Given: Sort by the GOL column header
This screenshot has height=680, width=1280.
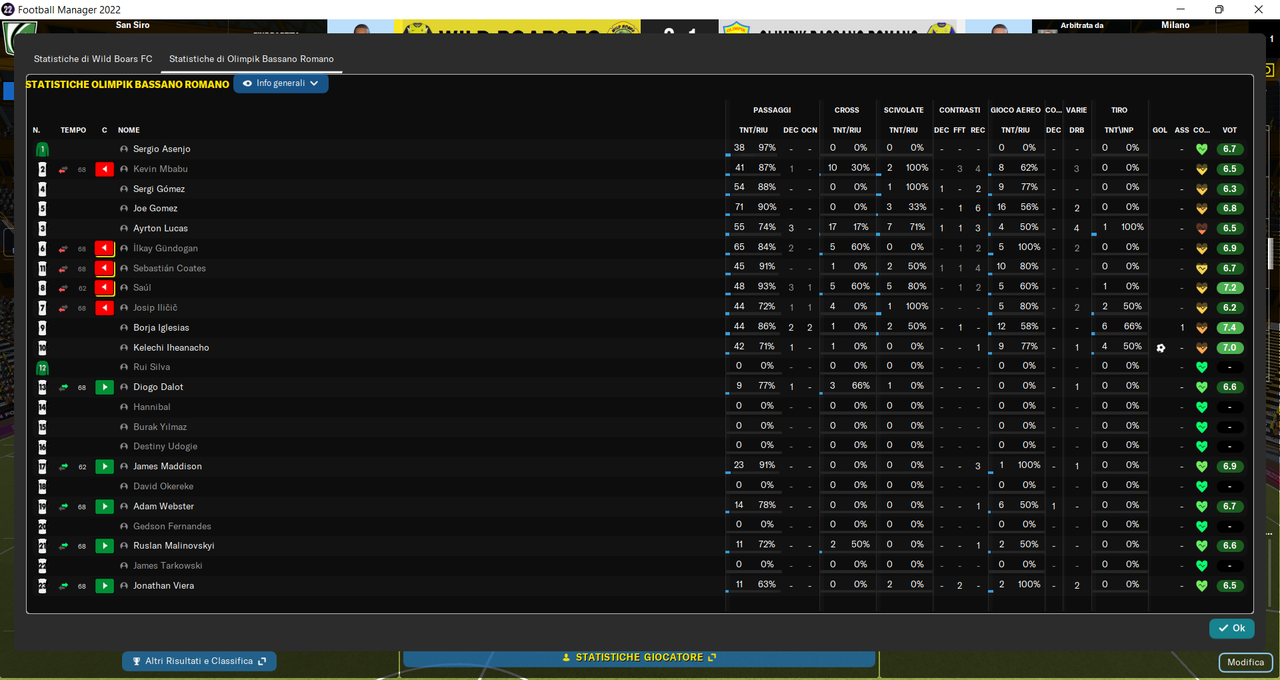Looking at the screenshot, I should click(x=1160, y=130).
